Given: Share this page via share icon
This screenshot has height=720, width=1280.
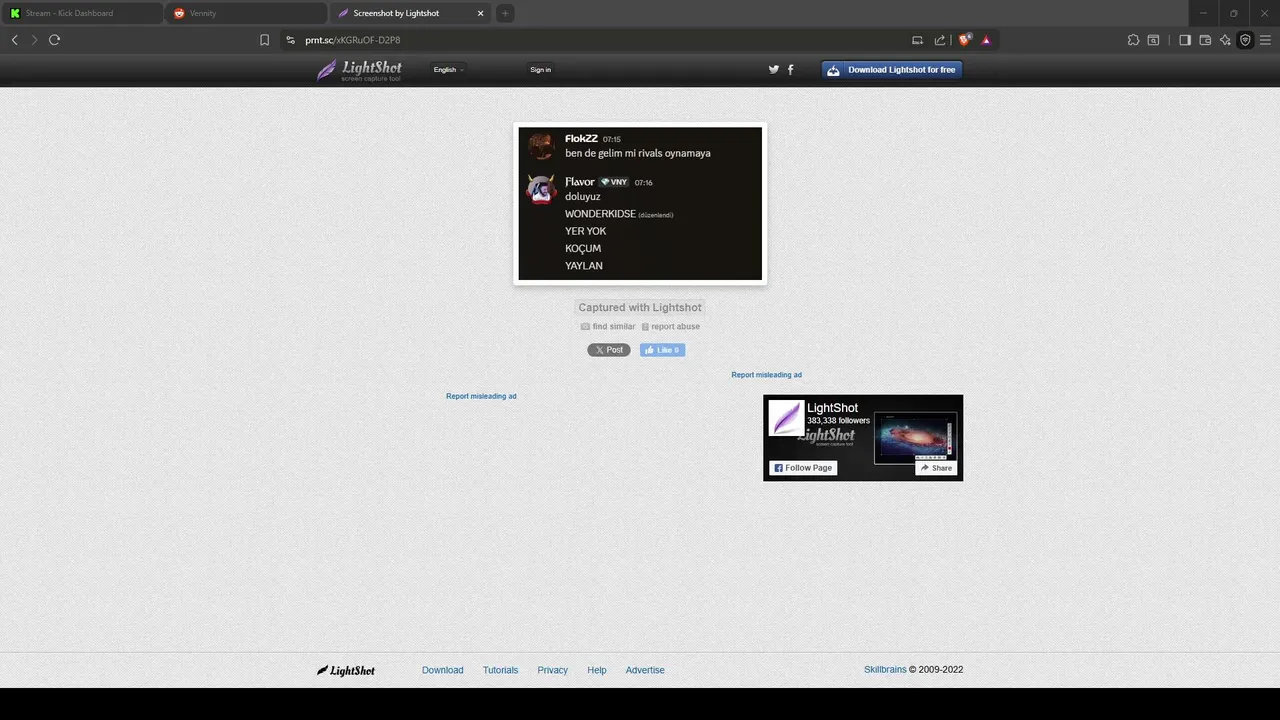Looking at the screenshot, I should click(x=940, y=40).
